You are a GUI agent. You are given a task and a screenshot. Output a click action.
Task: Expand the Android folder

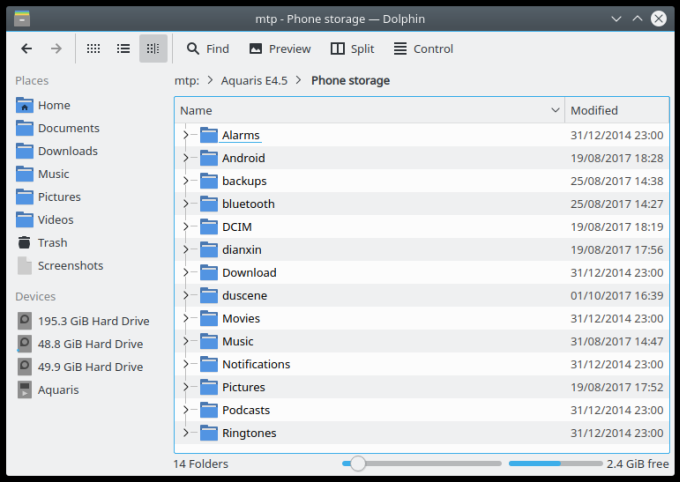point(186,158)
